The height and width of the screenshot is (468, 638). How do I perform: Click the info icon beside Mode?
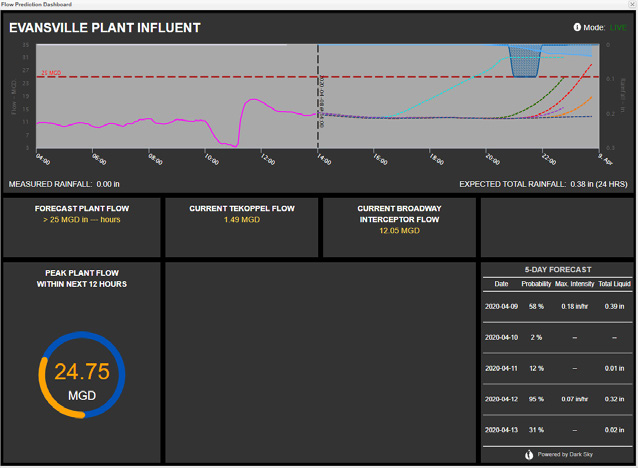(578, 27)
